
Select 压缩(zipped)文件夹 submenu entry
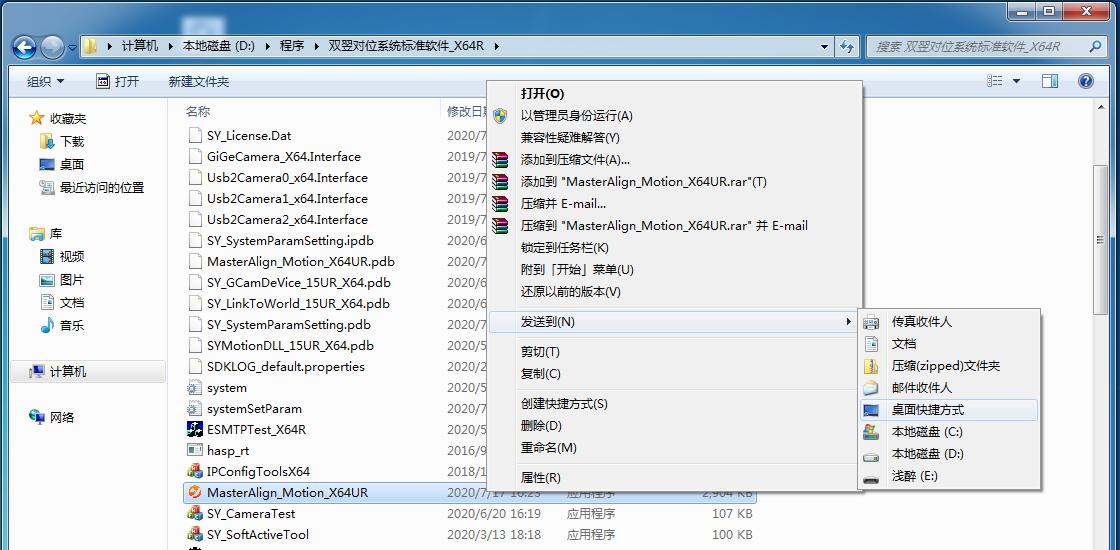tap(945, 366)
